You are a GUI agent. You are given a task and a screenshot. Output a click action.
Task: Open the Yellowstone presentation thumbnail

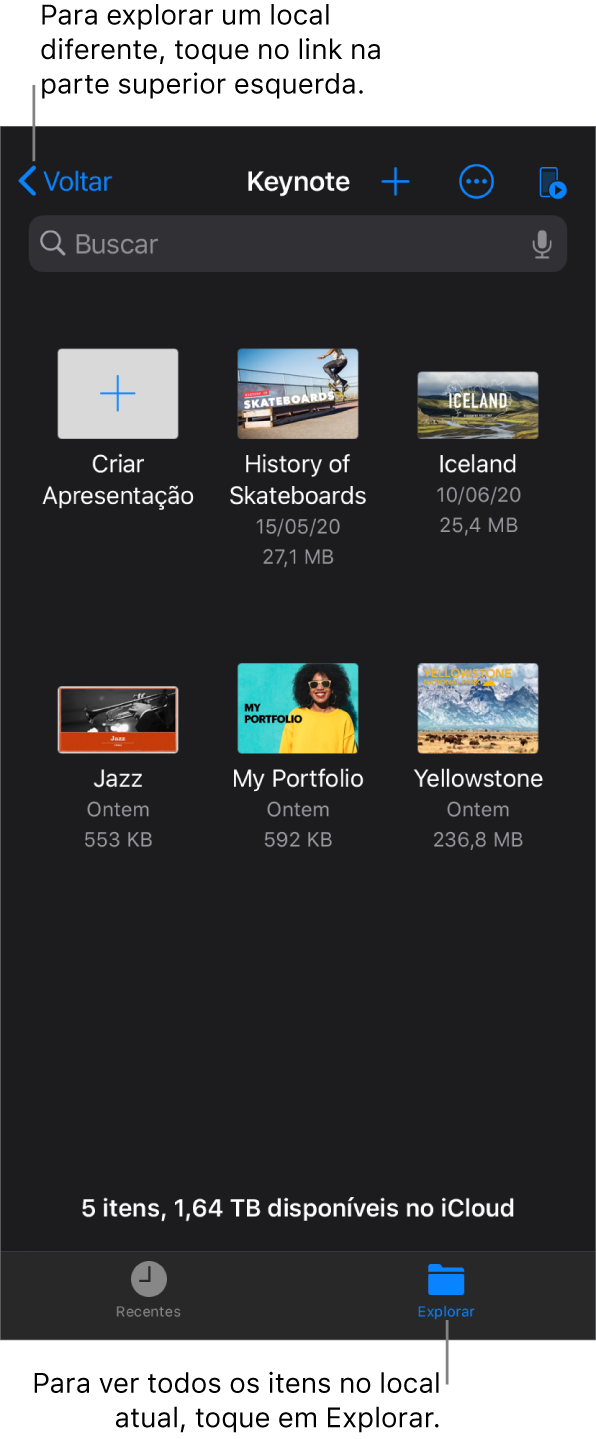click(x=478, y=708)
